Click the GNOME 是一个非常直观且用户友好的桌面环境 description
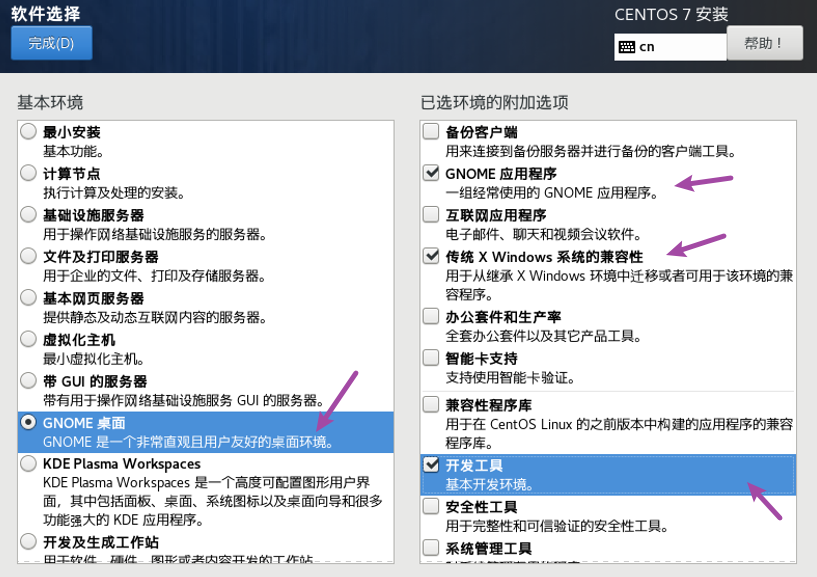The height and width of the screenshot is (577, 817). (188, 442)
